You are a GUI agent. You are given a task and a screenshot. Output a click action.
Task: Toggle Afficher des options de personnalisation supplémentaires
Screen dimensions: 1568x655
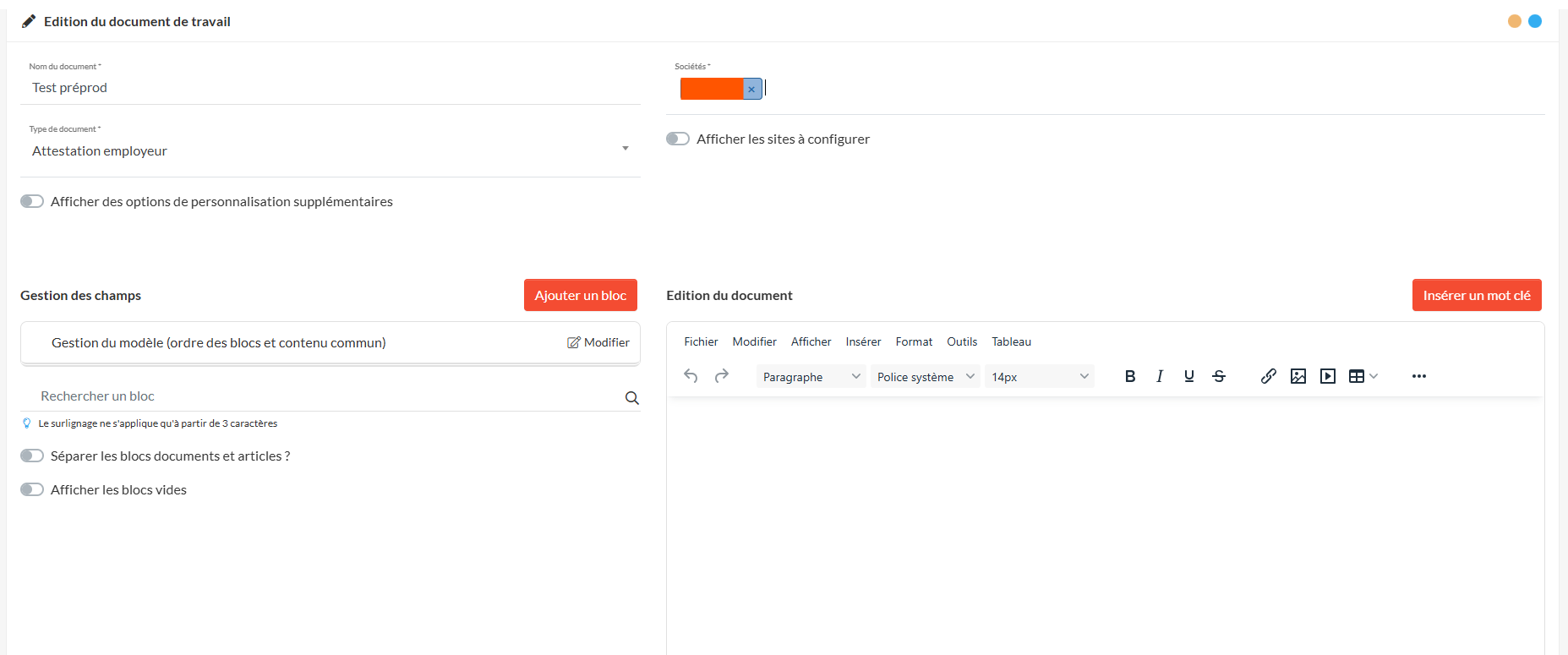pos(32,201)
